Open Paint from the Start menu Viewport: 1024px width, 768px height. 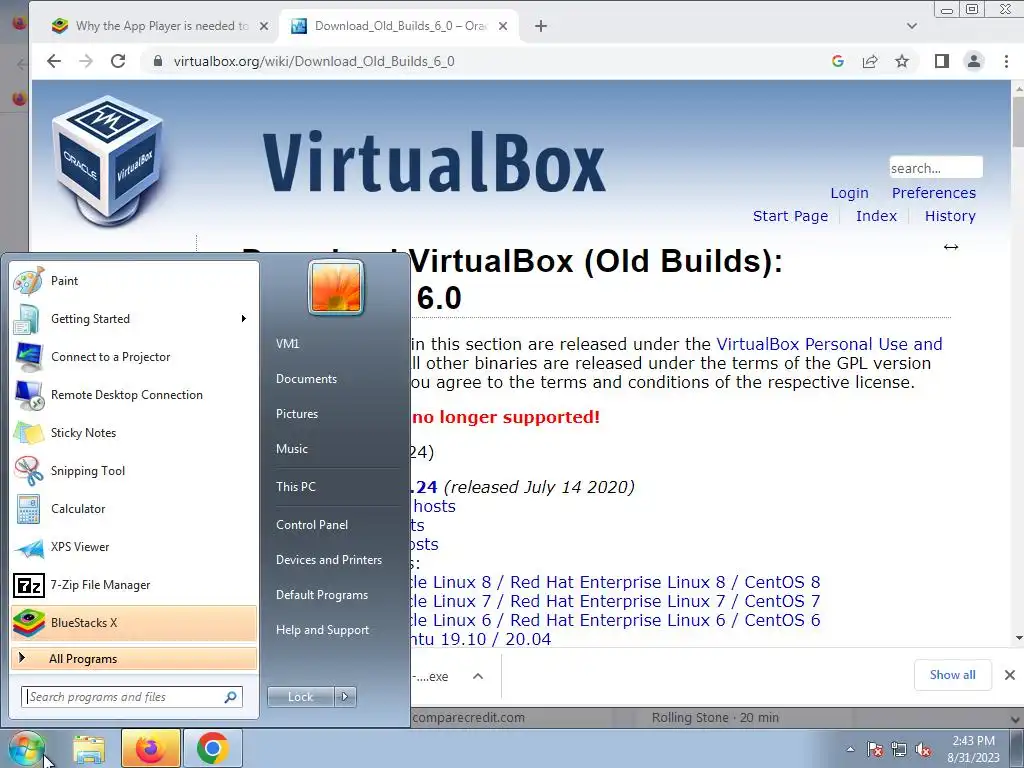pyautogui.click(x=133, y=281)
